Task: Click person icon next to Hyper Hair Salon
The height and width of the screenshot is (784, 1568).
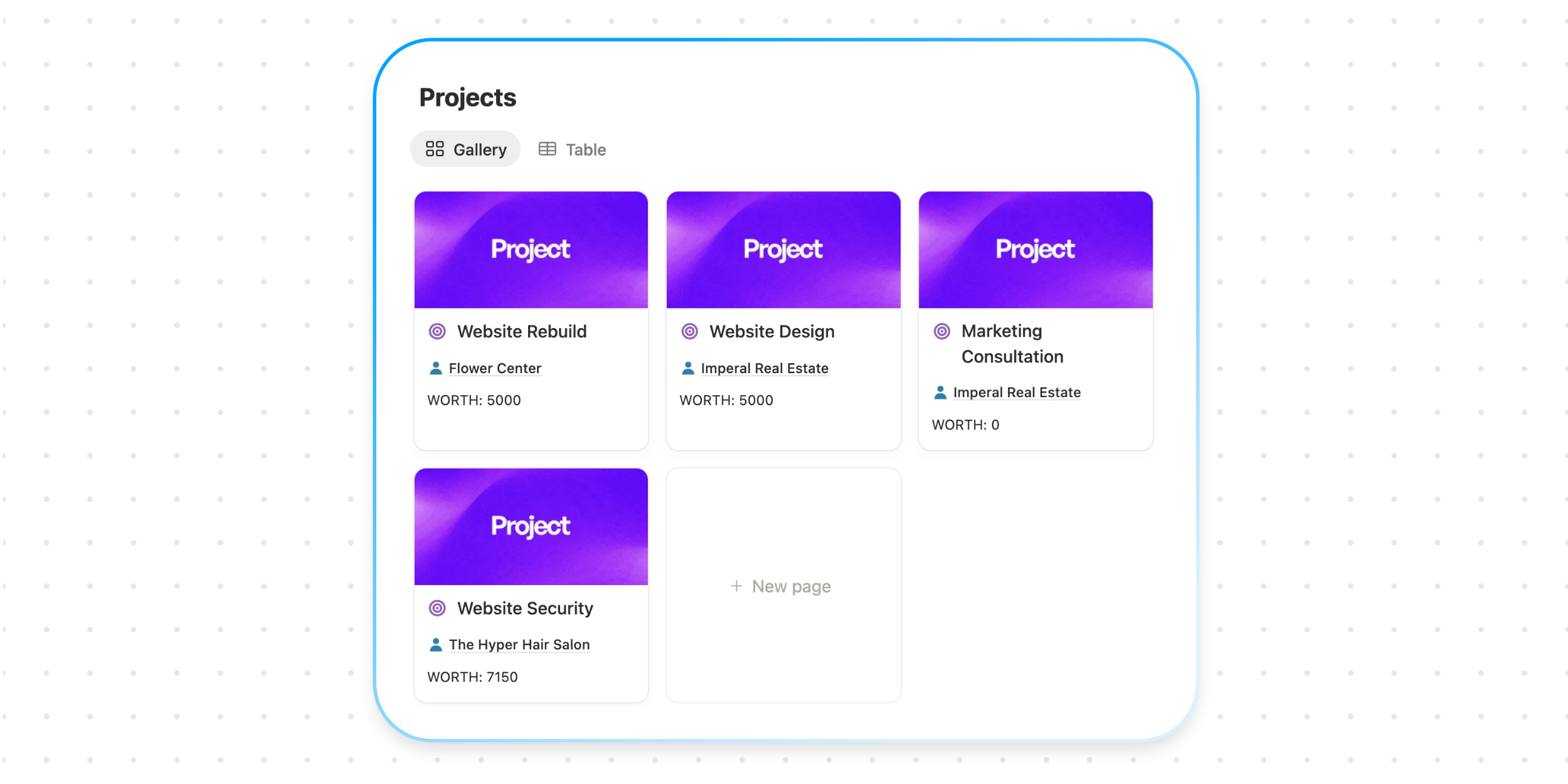Action: tap(435, 644)
